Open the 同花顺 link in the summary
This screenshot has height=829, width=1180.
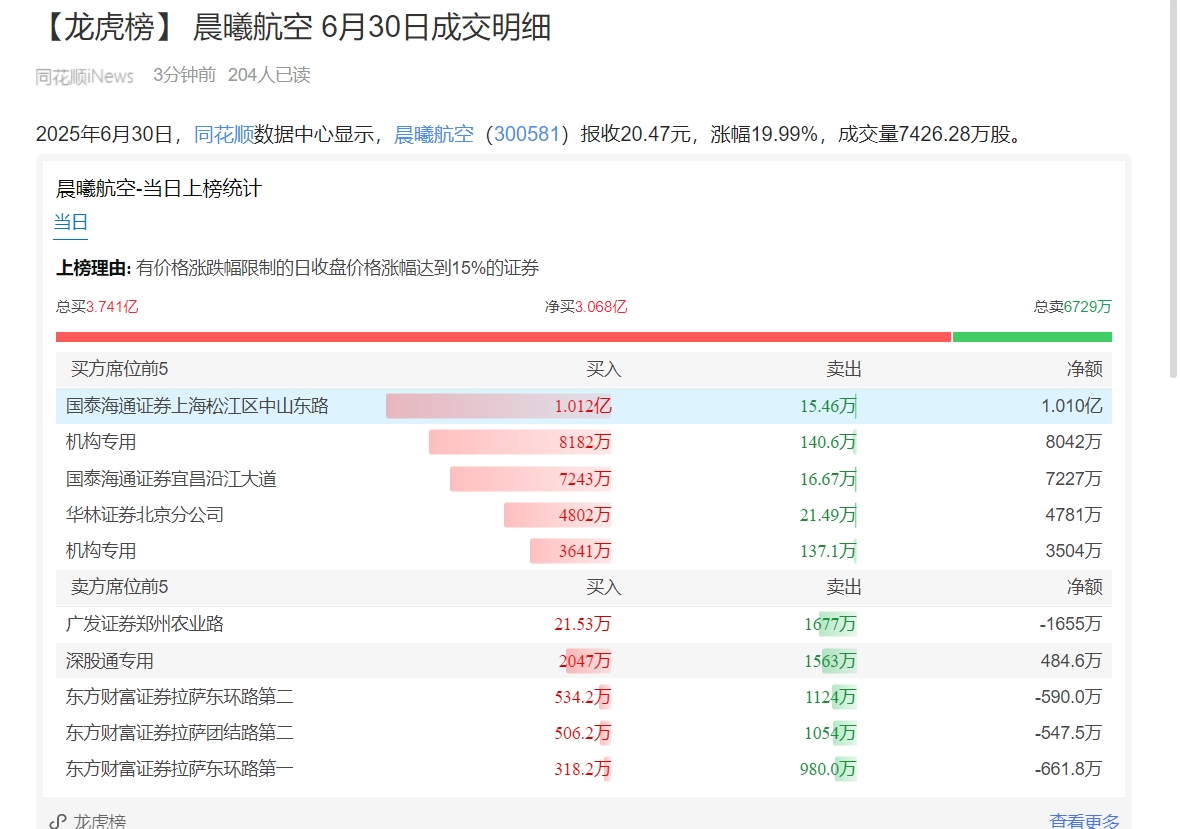coord(224,135)
